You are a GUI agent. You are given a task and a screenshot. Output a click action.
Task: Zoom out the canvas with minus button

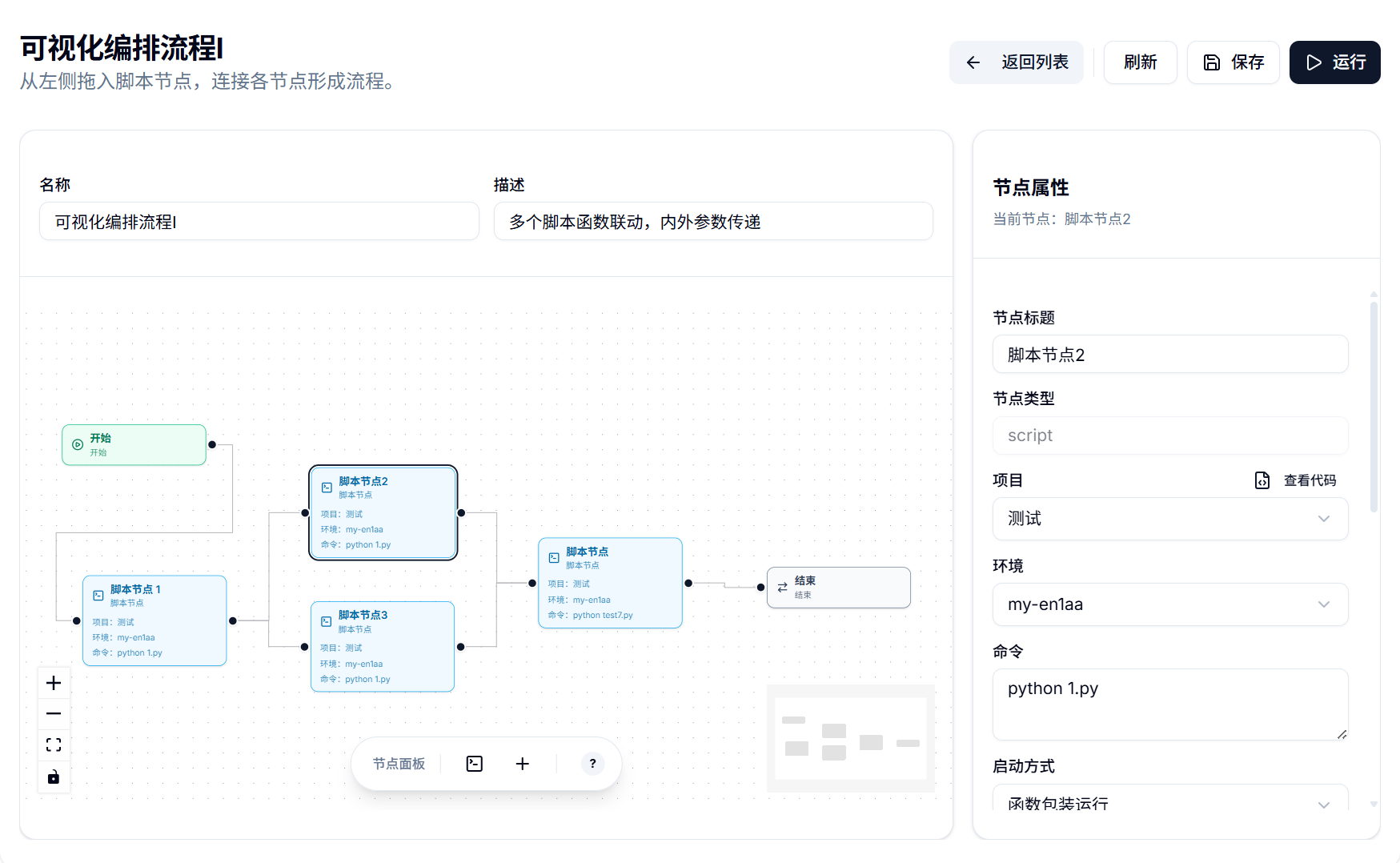click(54, 714)
